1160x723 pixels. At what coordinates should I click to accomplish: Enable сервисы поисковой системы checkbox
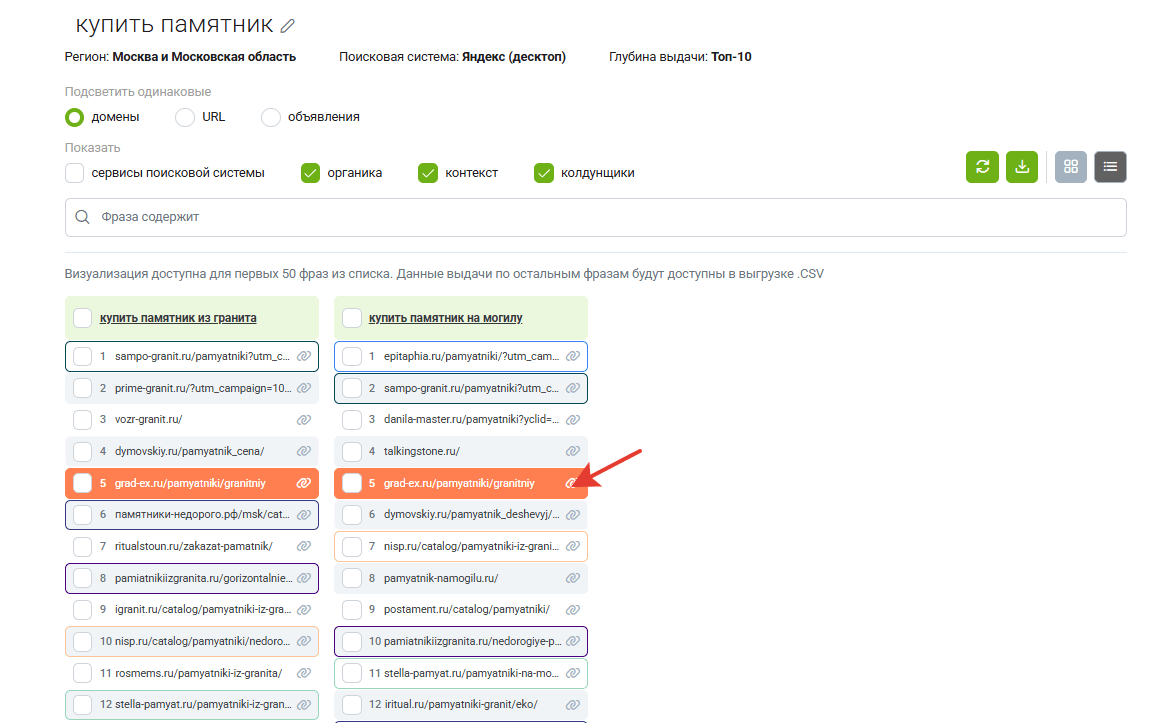tap(75, 173)
